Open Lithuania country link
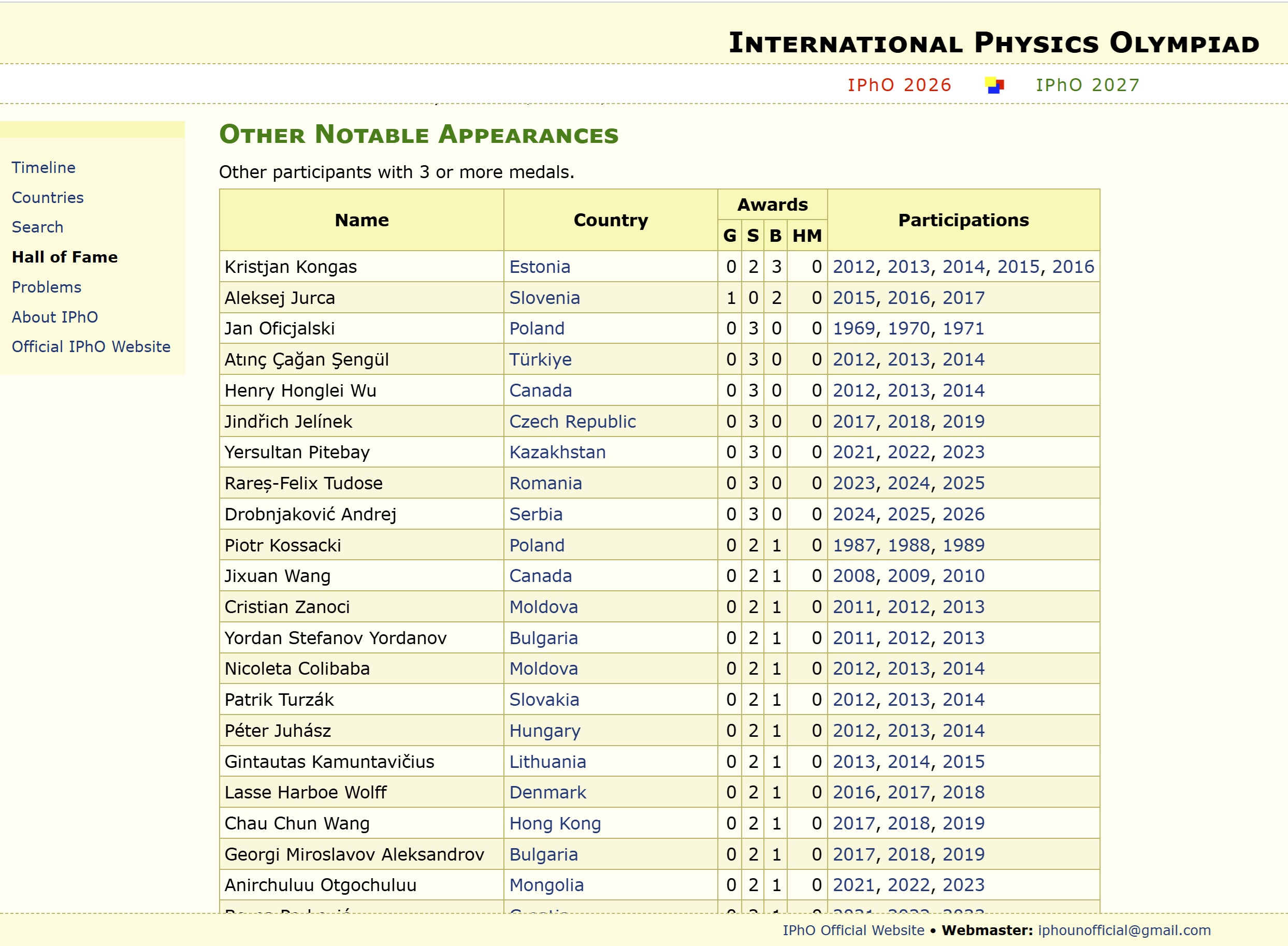Image resolution: width=1288 pixels, height=946 pixels. 548,762
